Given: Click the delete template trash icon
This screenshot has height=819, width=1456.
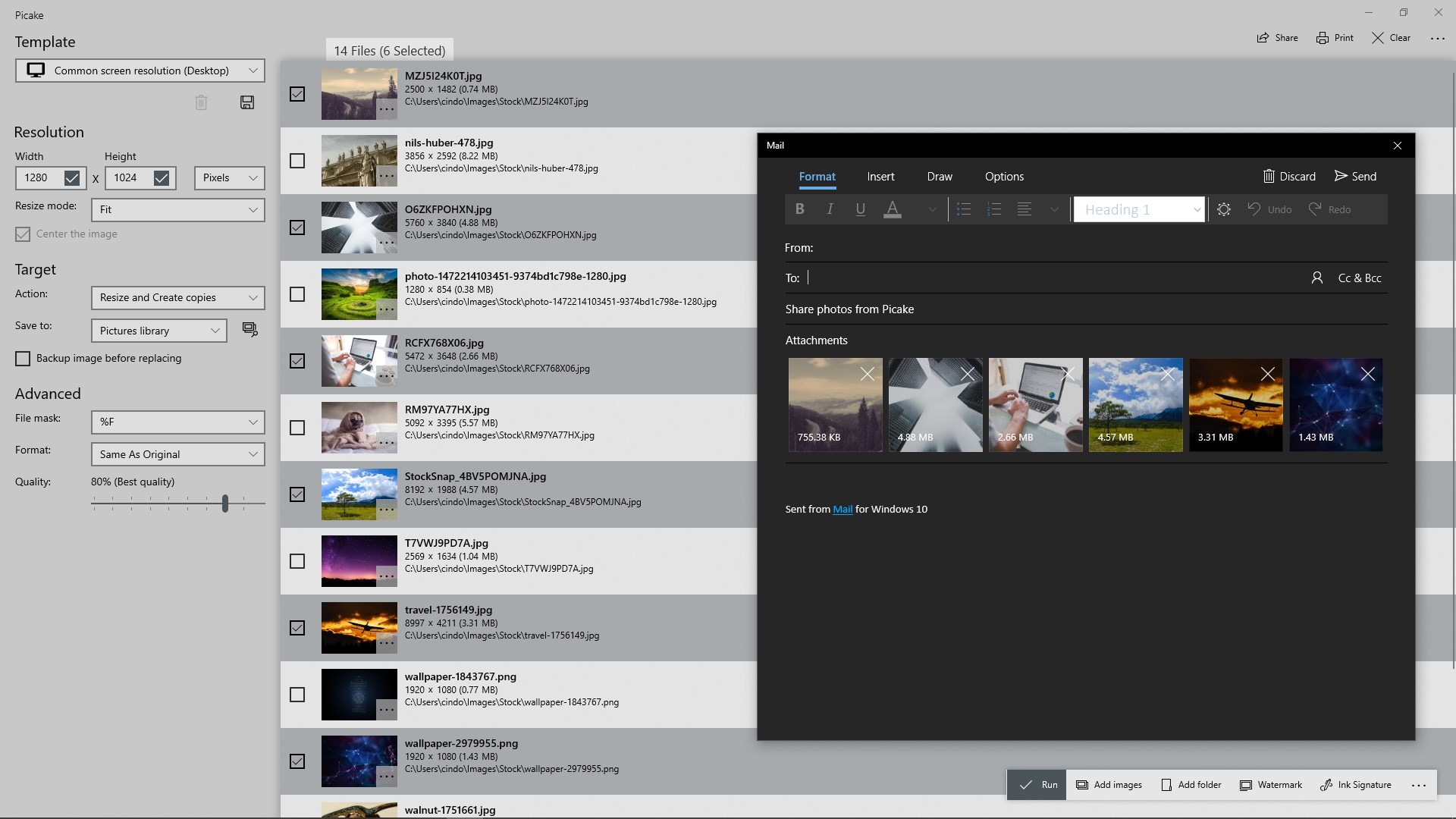Looking at the screenshot, I should 201,102.
